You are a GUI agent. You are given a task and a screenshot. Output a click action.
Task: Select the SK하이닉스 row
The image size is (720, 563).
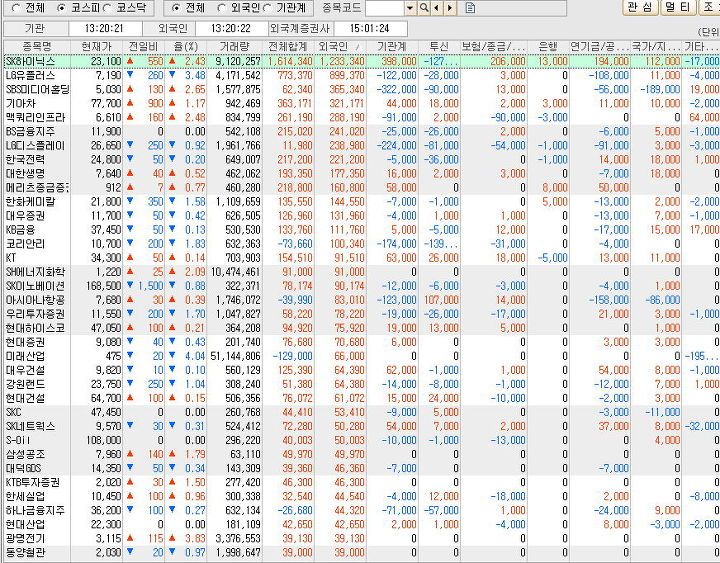[x=362, y=61]
